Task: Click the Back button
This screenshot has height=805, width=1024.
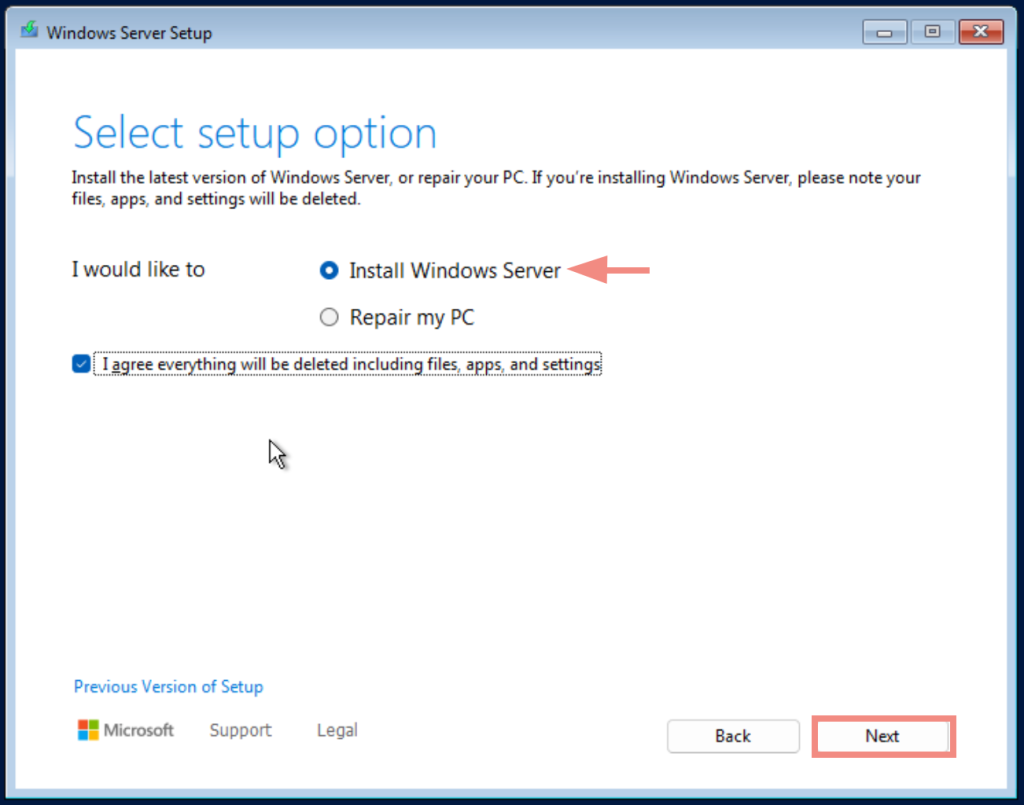Action: click(733, 736)
